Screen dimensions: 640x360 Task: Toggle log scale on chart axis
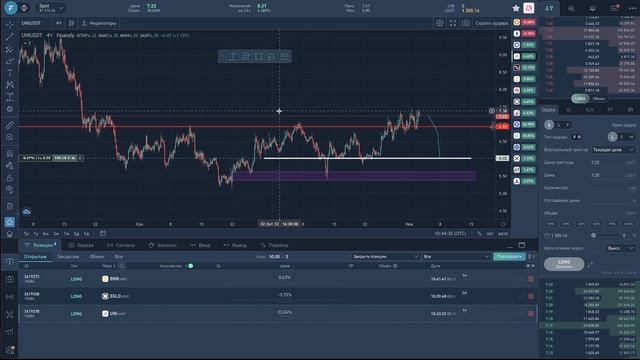490,233
